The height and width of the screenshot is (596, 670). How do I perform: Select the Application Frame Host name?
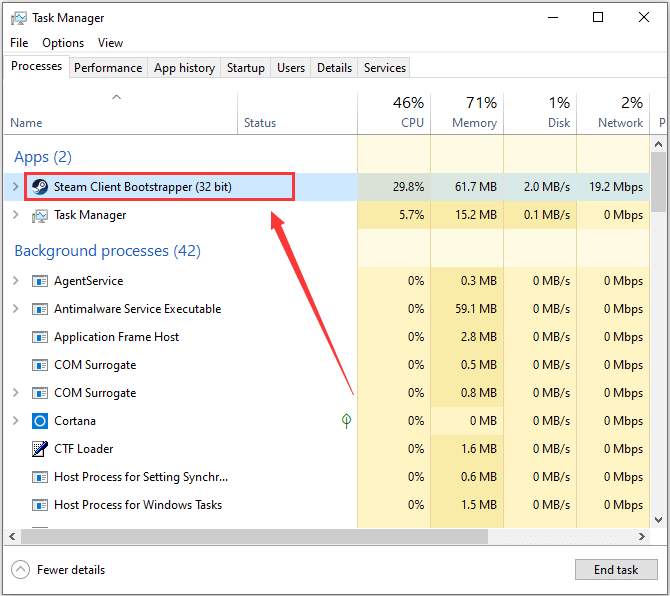pos(116,337)
